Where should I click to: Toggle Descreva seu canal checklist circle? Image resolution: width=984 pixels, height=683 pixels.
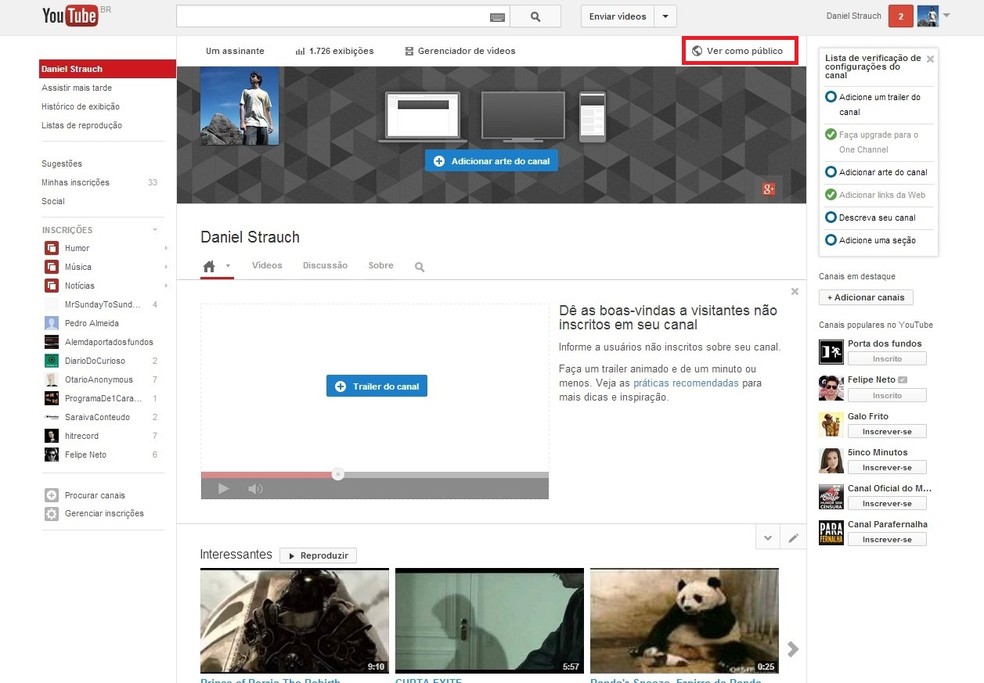[x=830, y=217]
